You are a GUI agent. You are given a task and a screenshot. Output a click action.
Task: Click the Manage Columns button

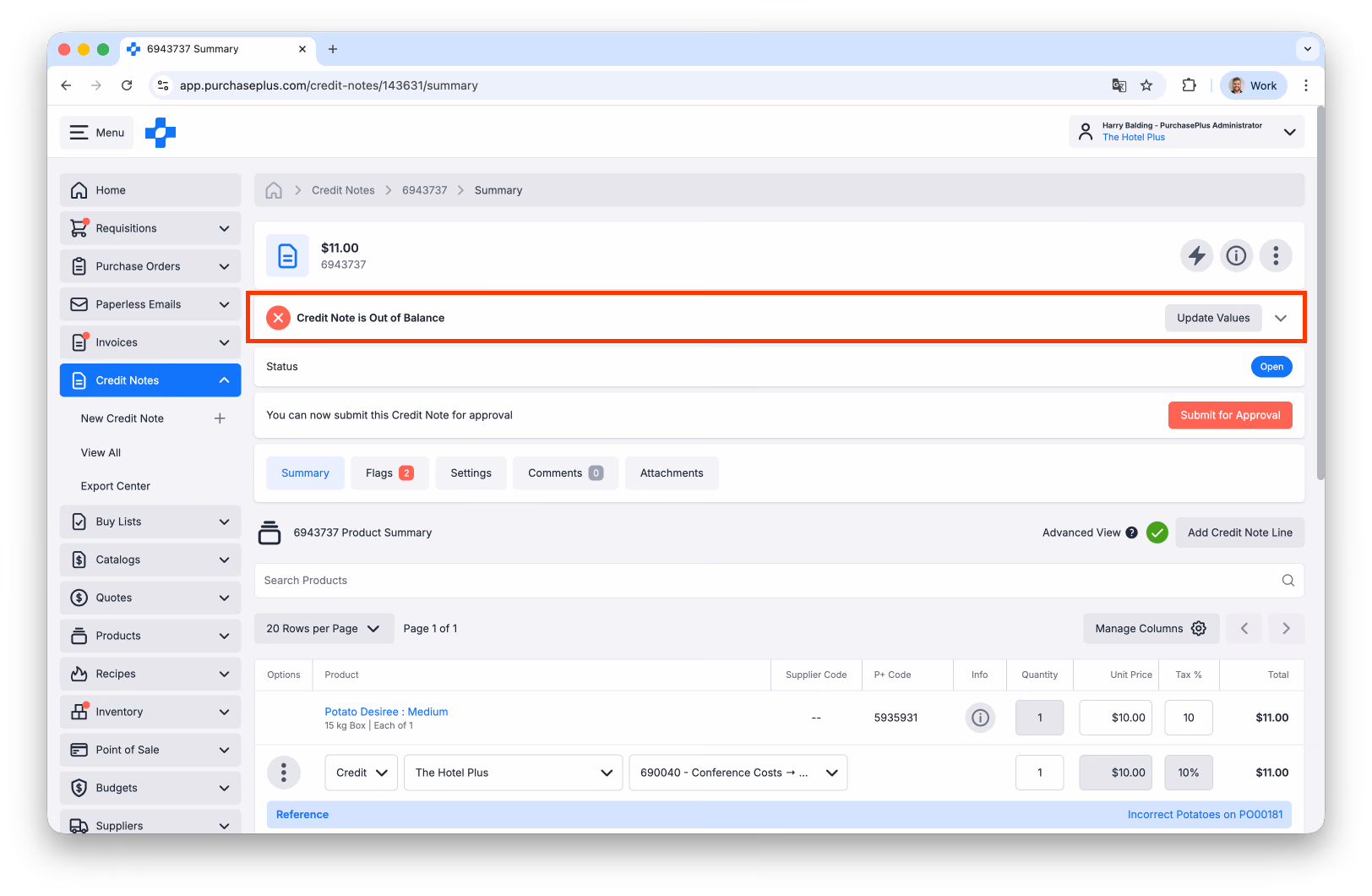coord(1151,629)
